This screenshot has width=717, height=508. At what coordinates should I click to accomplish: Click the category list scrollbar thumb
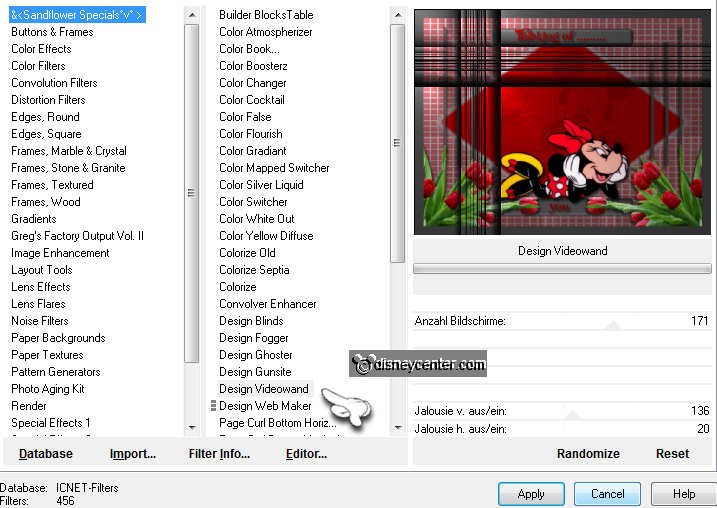(192, 193)
